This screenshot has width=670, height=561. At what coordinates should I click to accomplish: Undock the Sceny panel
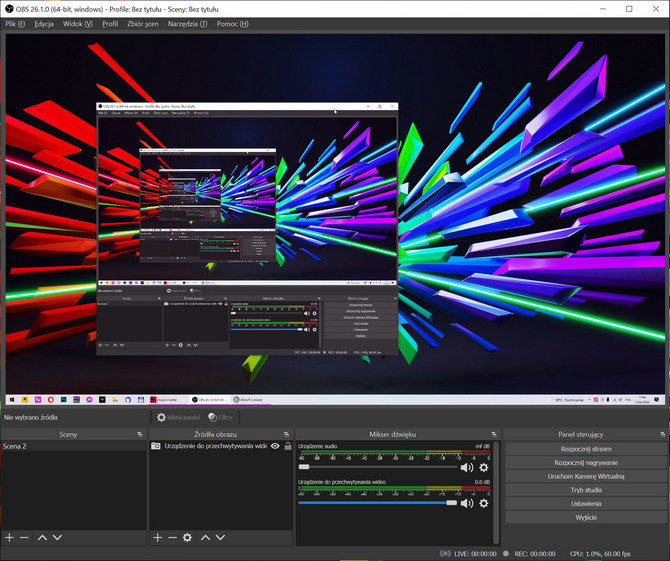pyautogui.click(x=140, y=434)
